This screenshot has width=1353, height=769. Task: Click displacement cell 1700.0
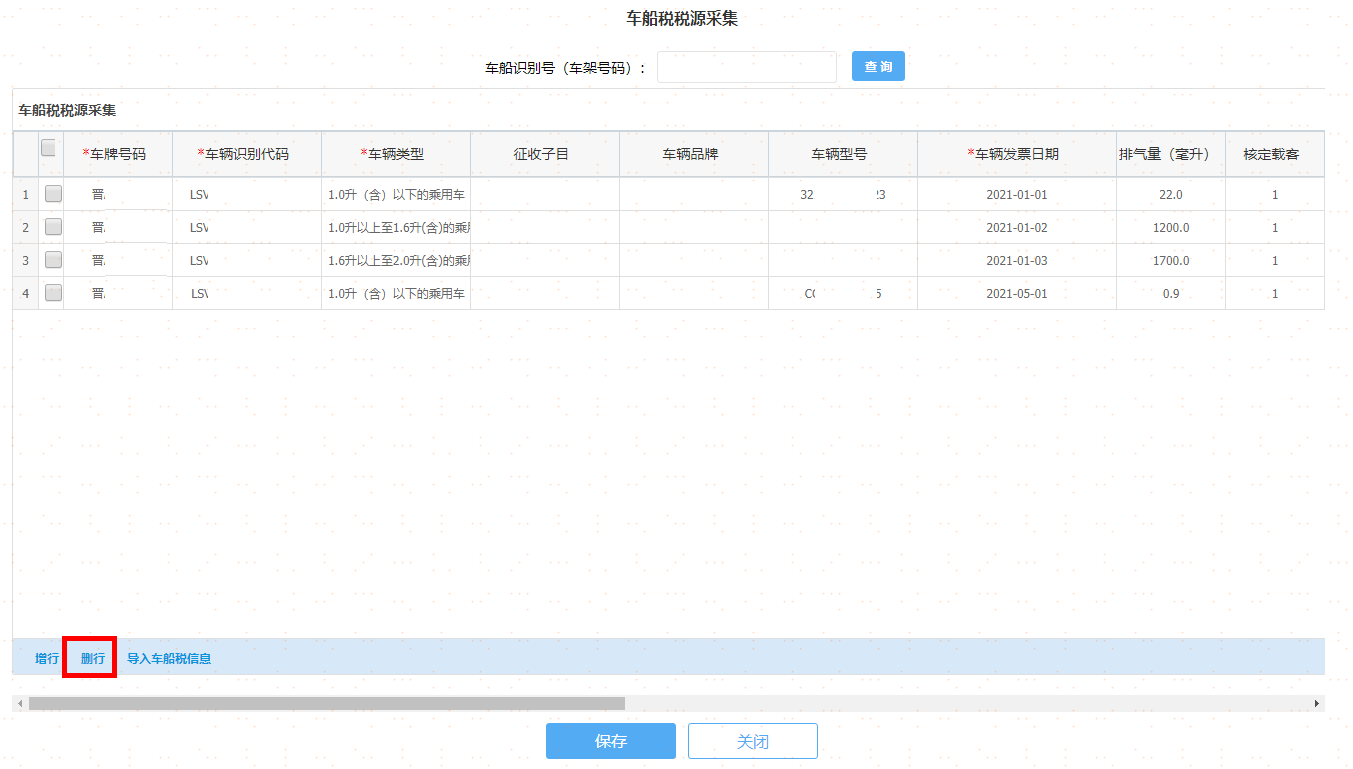tap(1171, 260)
